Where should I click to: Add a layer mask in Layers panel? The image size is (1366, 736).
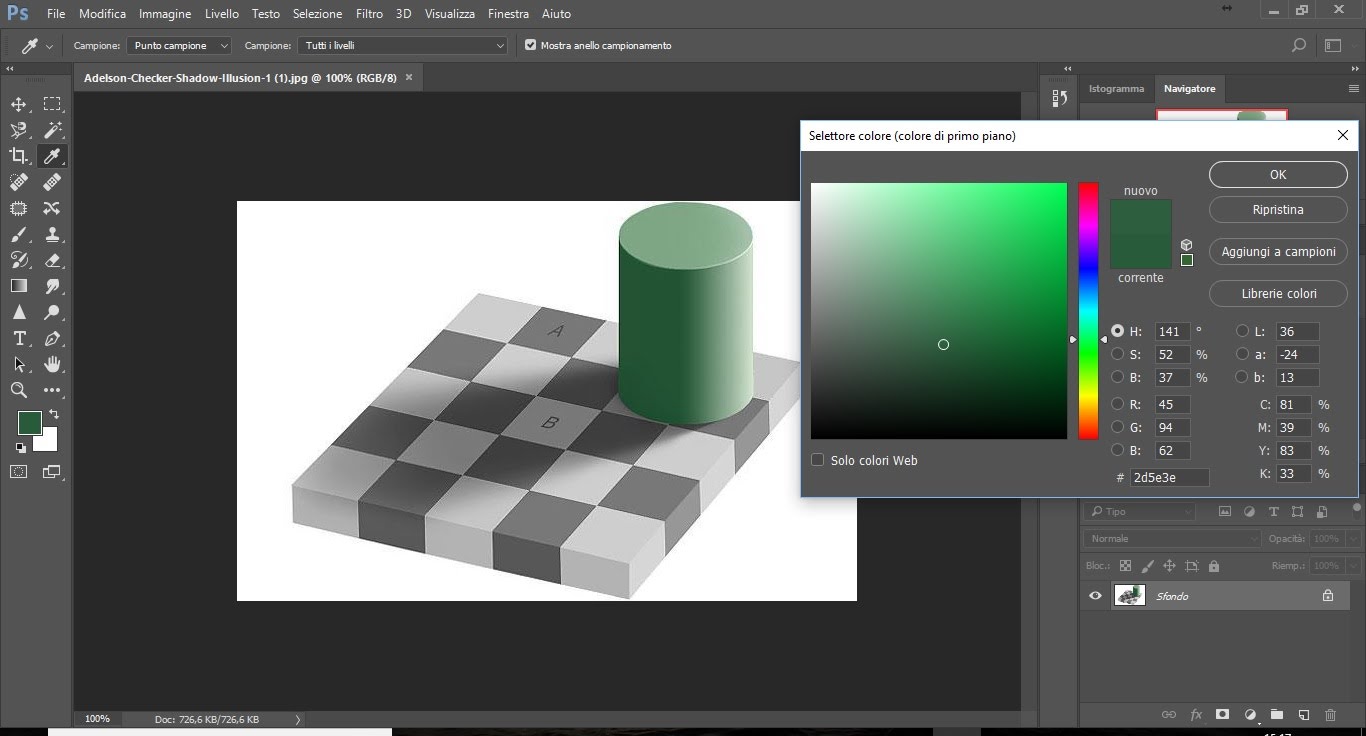(x=1222, y=715)
